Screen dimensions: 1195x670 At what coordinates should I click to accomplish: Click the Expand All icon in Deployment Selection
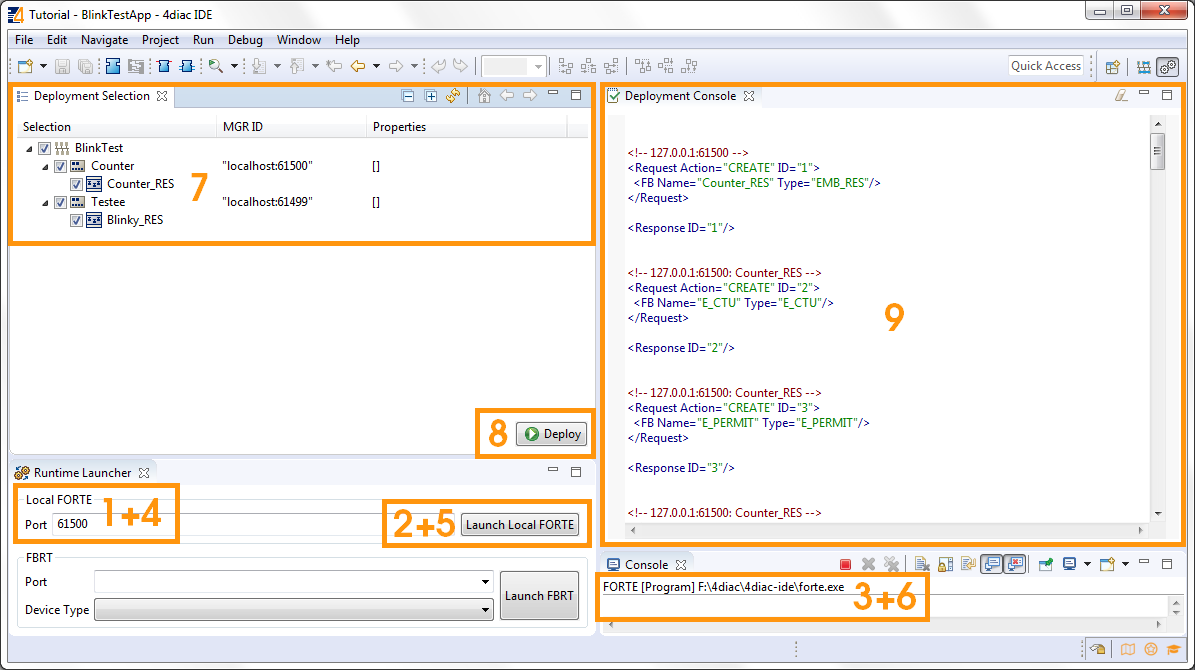point(431,96)
